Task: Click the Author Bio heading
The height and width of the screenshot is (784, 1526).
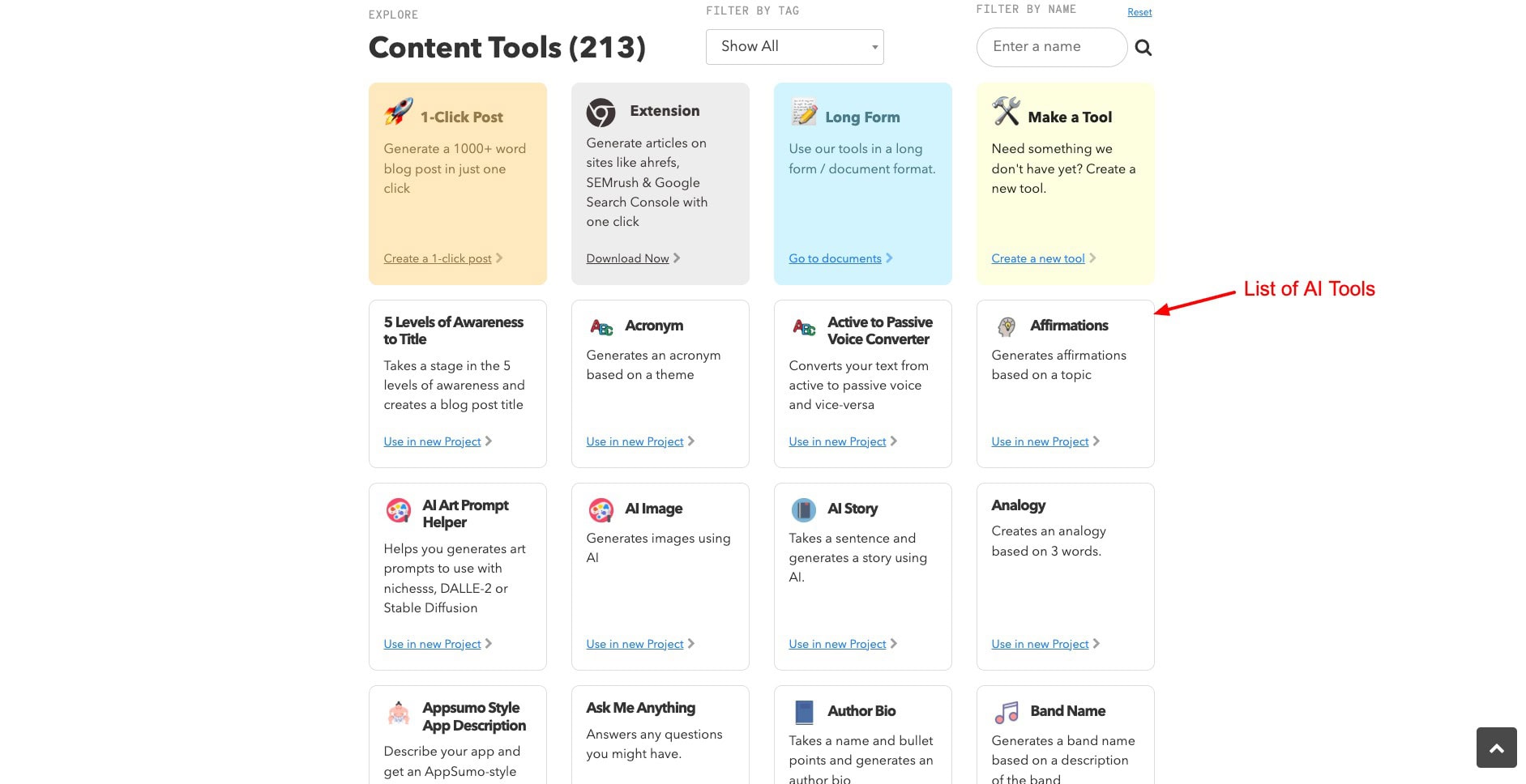Action: (x=862, y=711)
